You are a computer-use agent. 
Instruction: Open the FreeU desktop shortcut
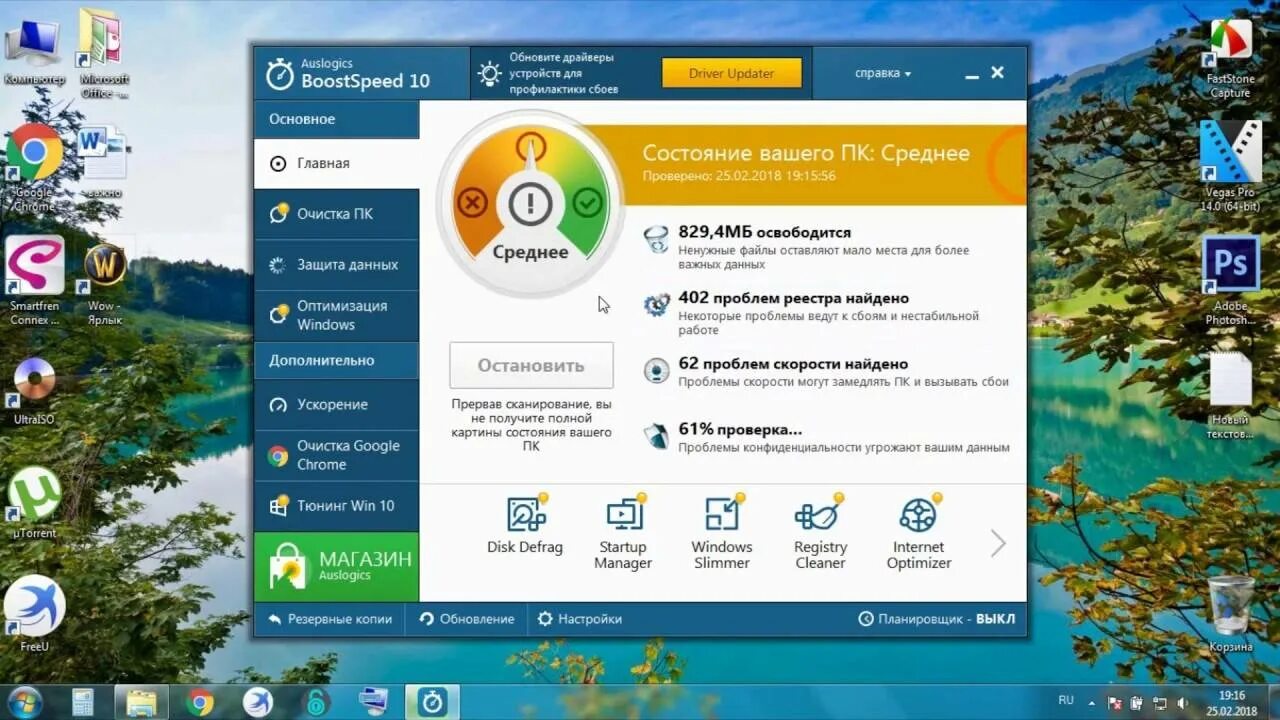click(34, 614)
